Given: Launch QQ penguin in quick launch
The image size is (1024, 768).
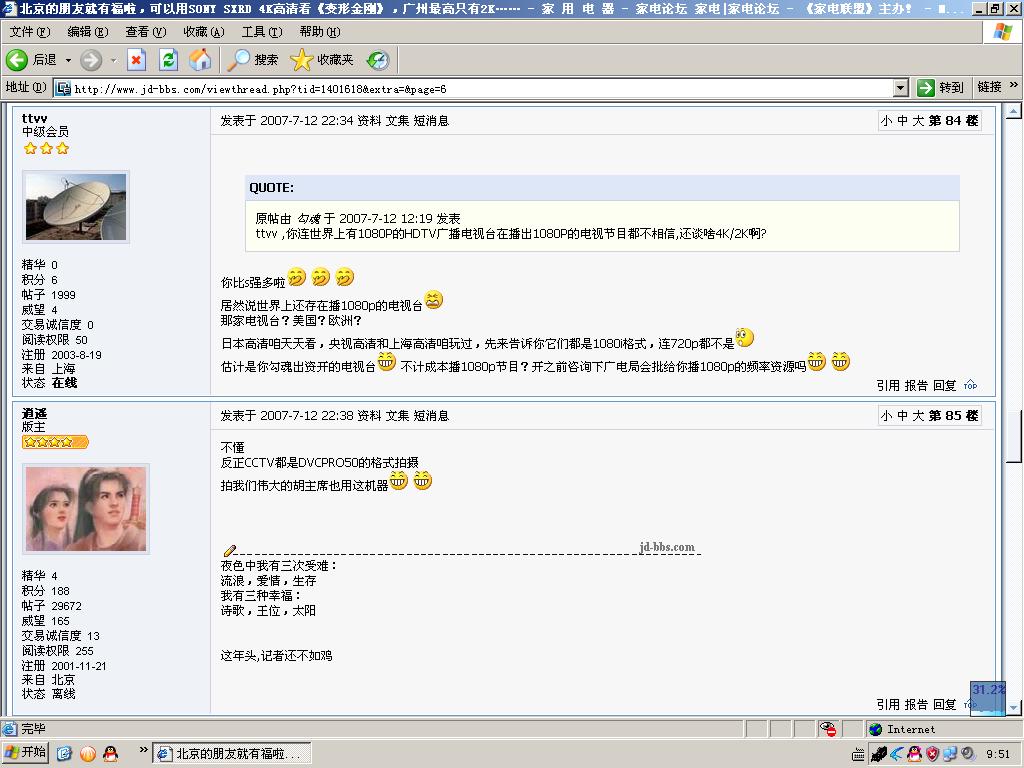Looking at the screenshot, I should 110,753.
